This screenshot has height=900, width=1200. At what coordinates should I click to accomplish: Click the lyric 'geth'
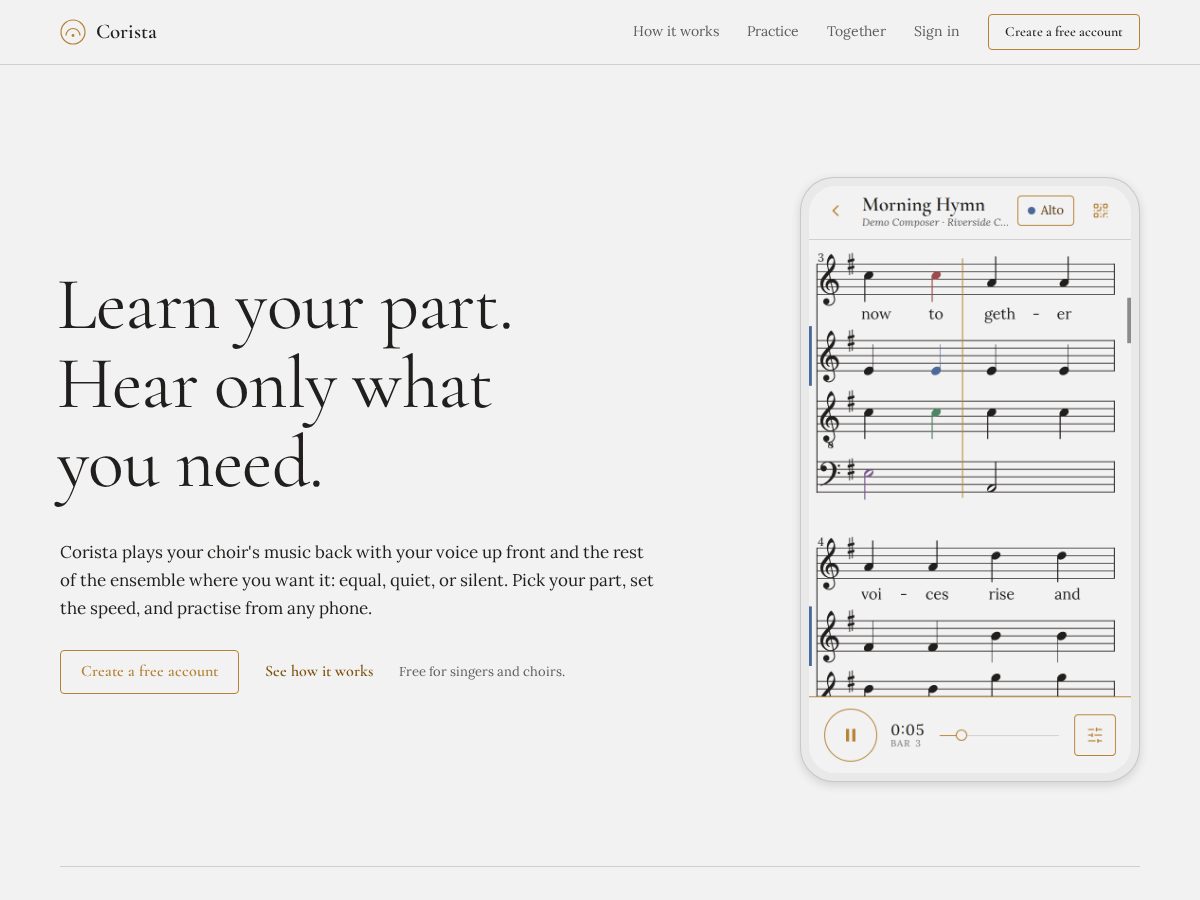(x=999, y=314)
